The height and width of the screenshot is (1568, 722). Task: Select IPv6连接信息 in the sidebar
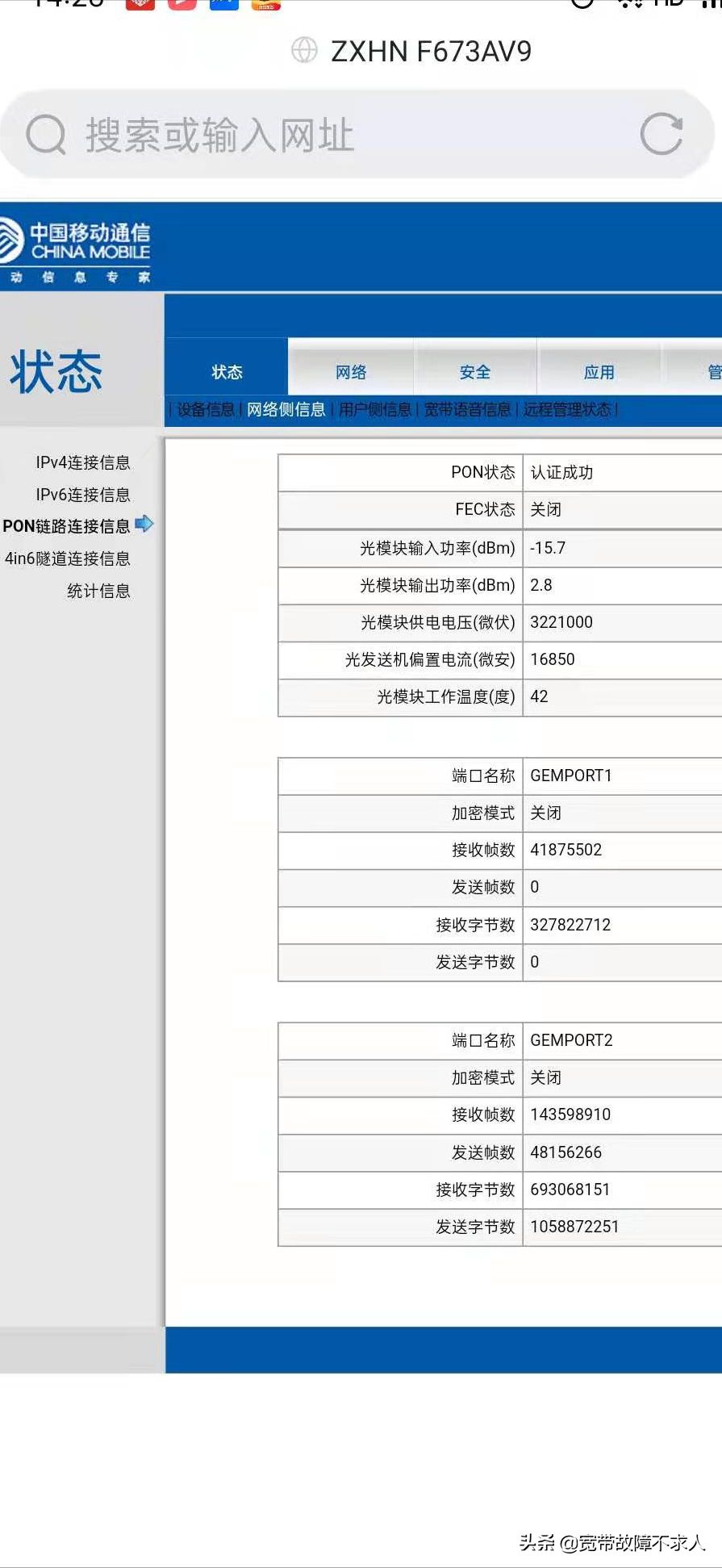(x=82, y=495)
